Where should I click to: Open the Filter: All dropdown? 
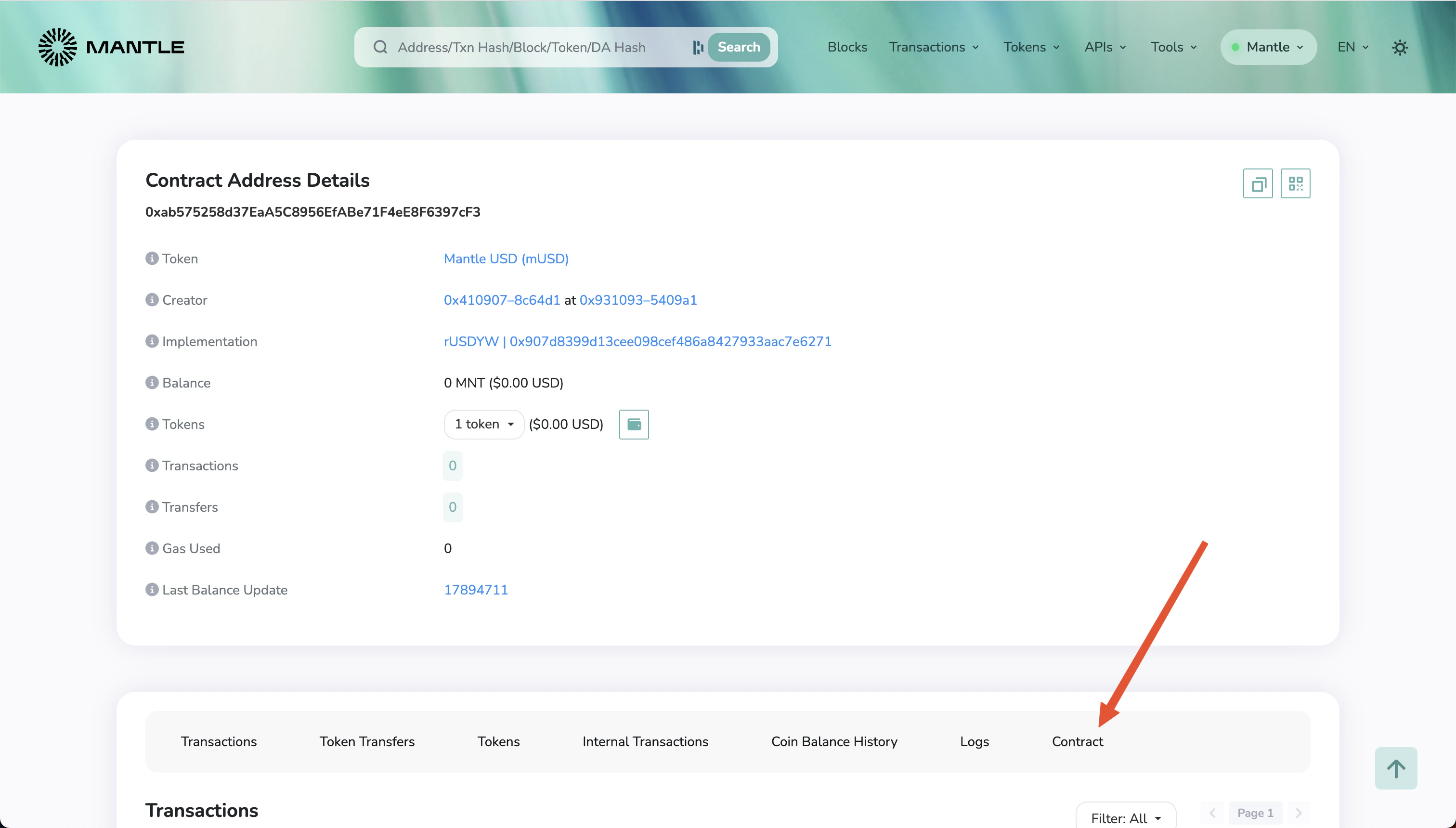point(1126,818)
